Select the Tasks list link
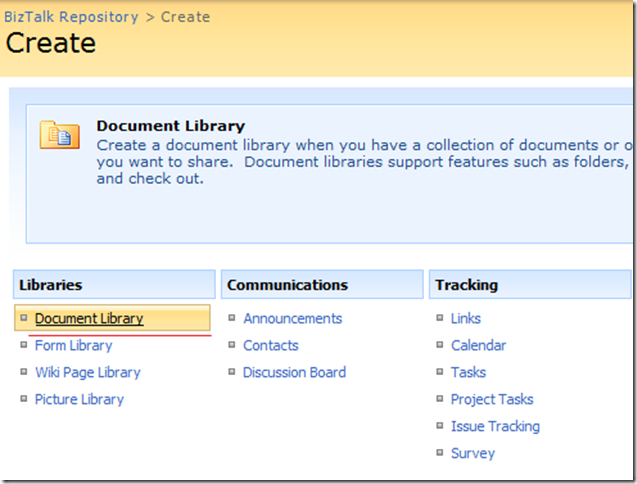 coord(468,373)
